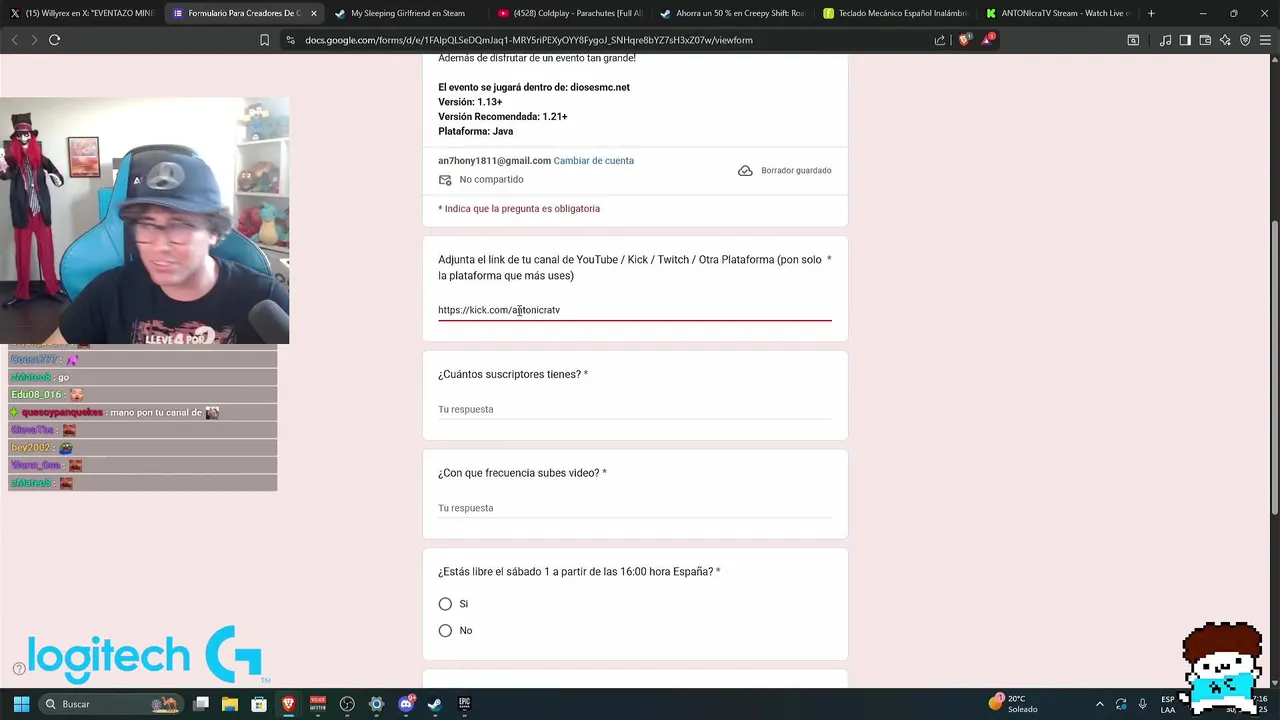This screenshot has height=720, width=1280.
Task: Open Steam from the taskbar
Action: (x=435, y=704)
